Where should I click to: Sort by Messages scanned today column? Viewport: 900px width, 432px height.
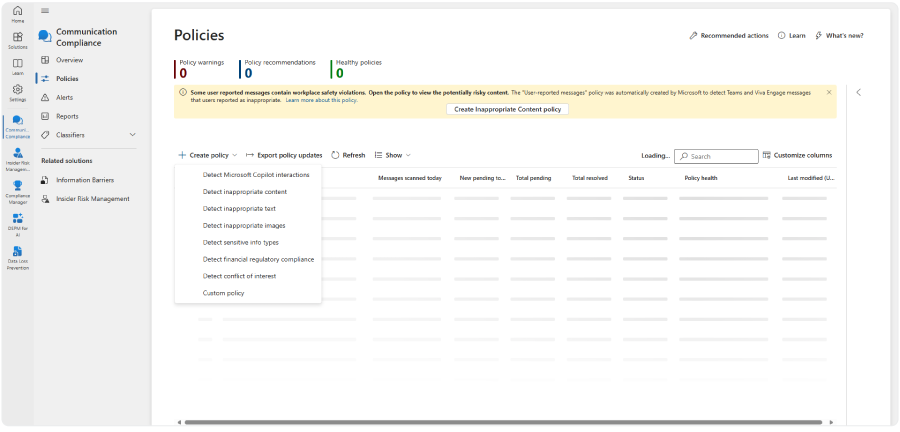(410, 178)
